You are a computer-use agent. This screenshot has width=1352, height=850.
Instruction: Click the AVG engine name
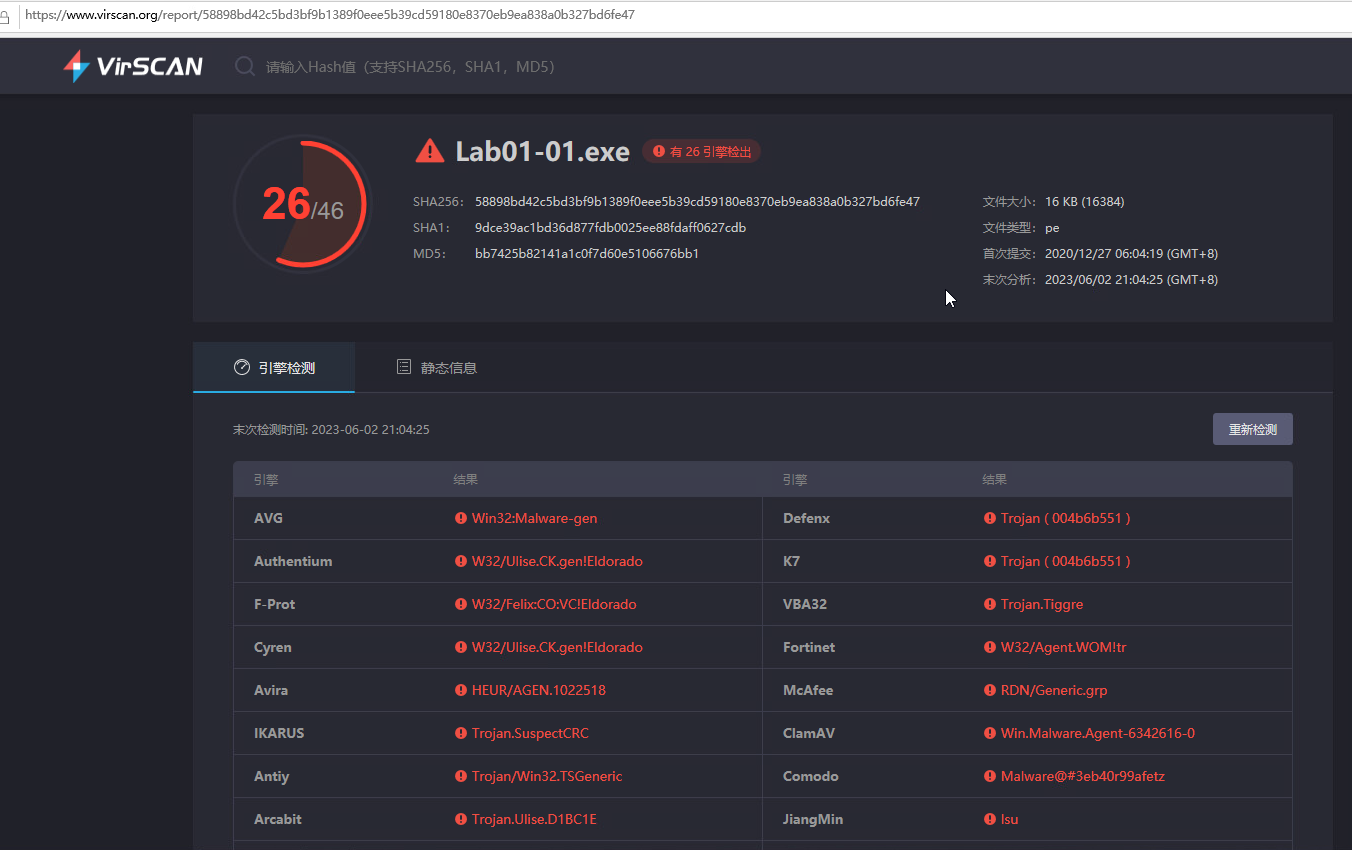[268, 518]
